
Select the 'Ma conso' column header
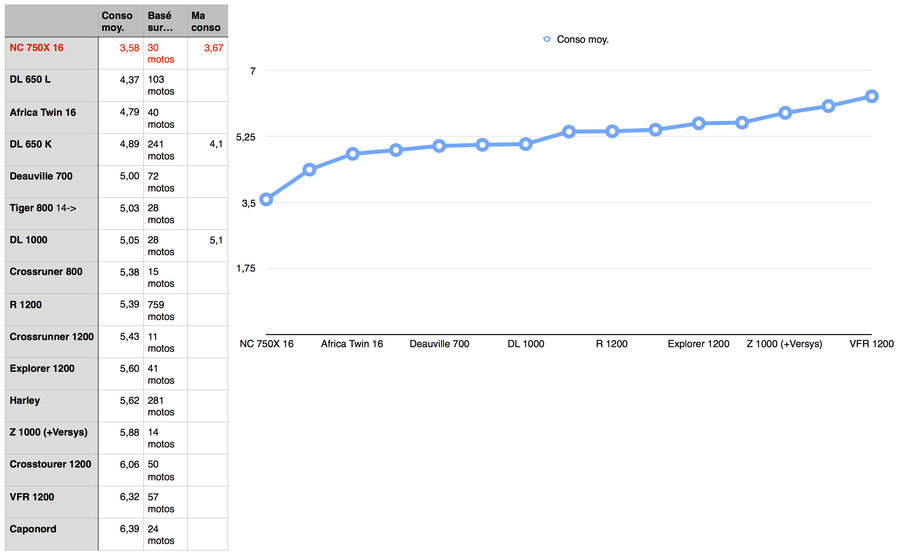tap(207, 21)
